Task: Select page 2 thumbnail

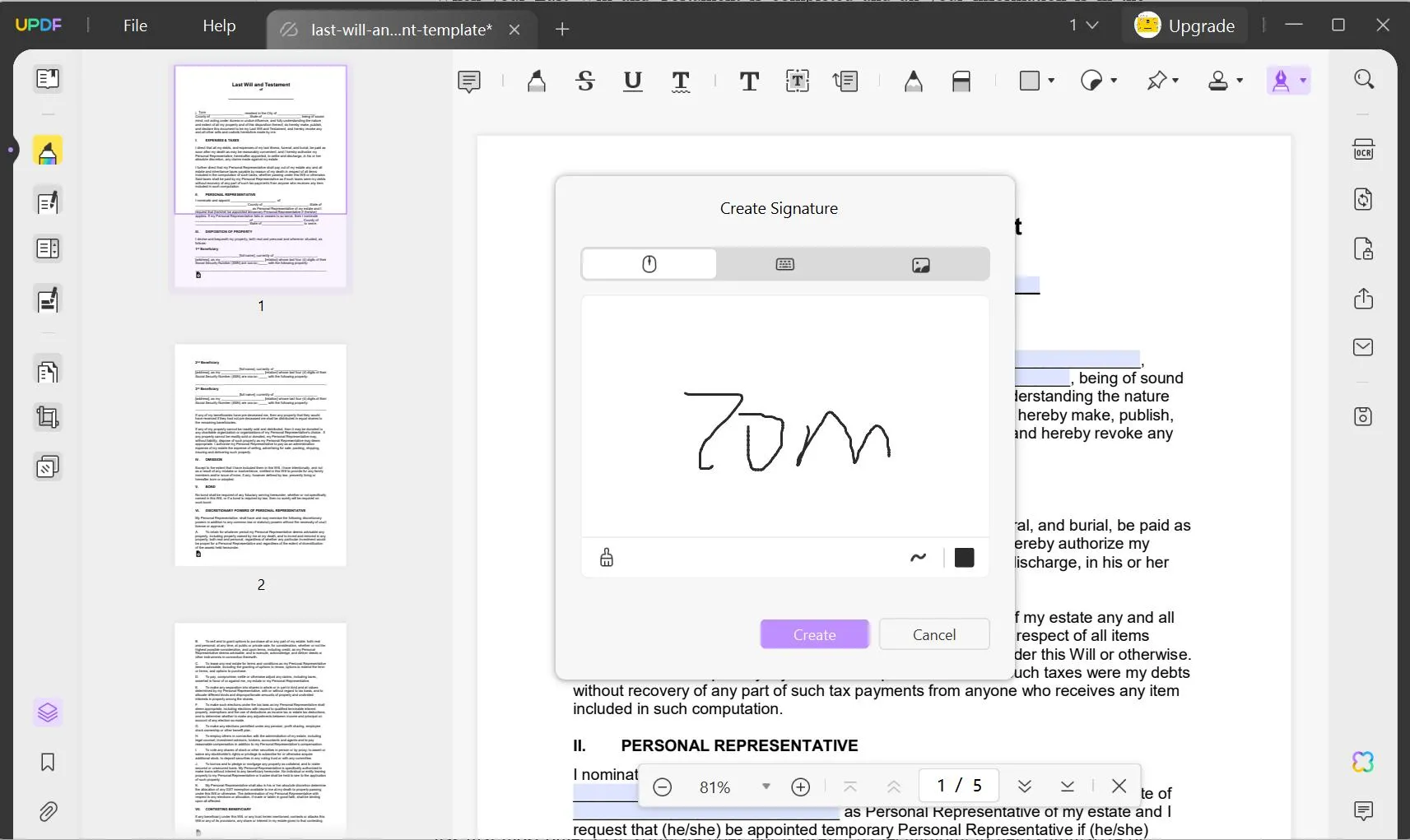Action: (261, 455)
